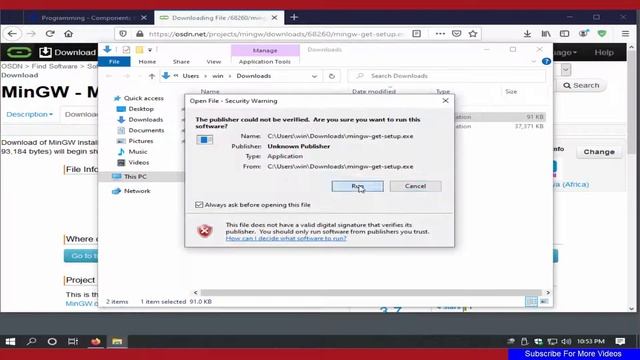Cancel the Open File security warning
The image size is (640, 360).
(x=415, y=186)
